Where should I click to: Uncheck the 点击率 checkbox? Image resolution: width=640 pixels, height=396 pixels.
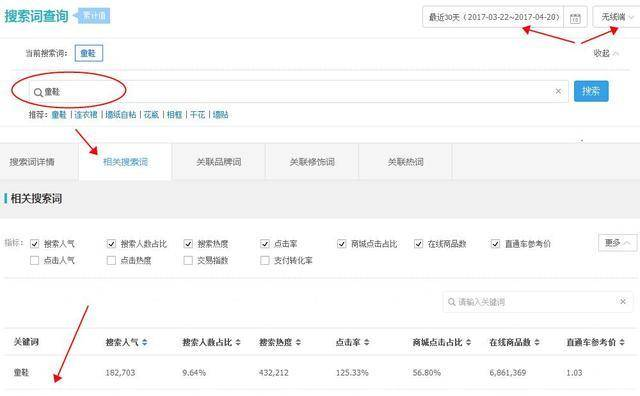265,244
